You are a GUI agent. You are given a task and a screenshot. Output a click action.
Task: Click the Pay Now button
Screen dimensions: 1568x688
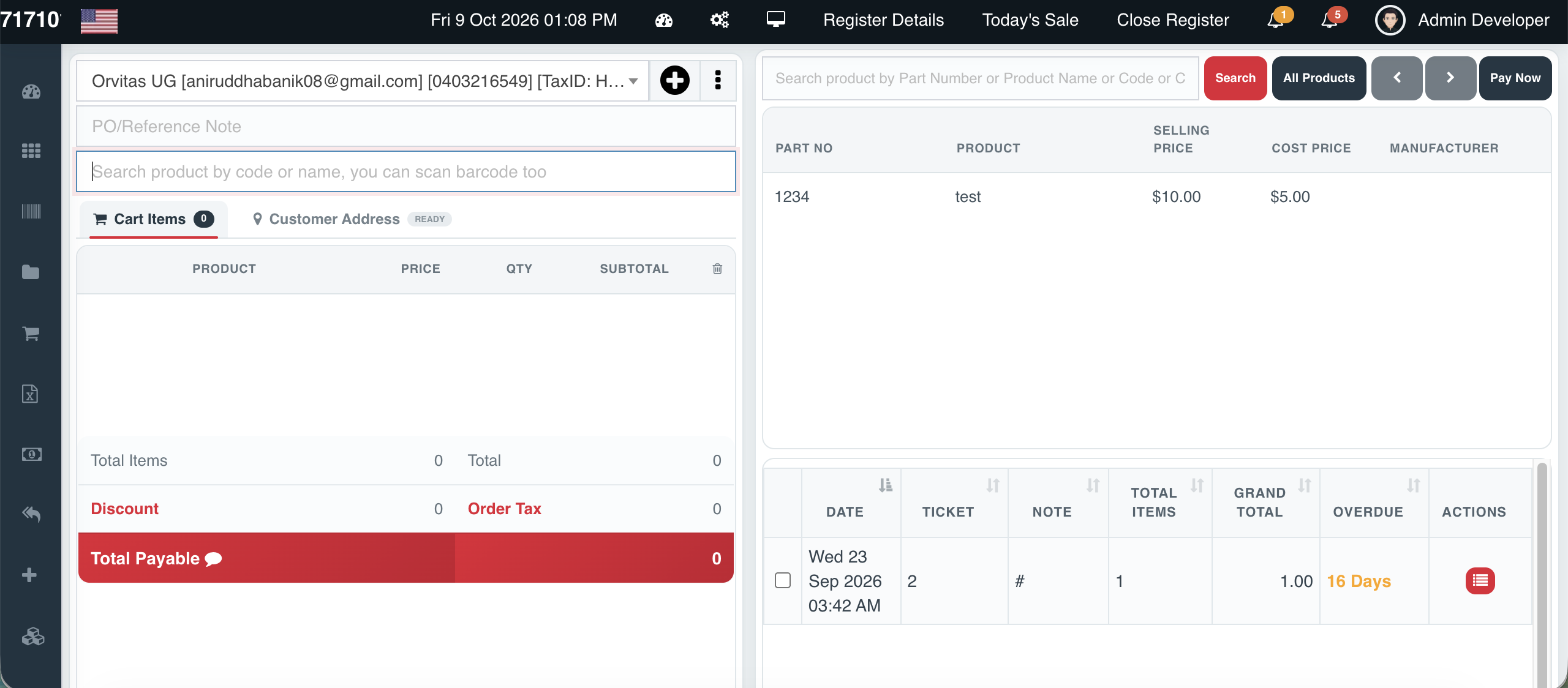1515,78
